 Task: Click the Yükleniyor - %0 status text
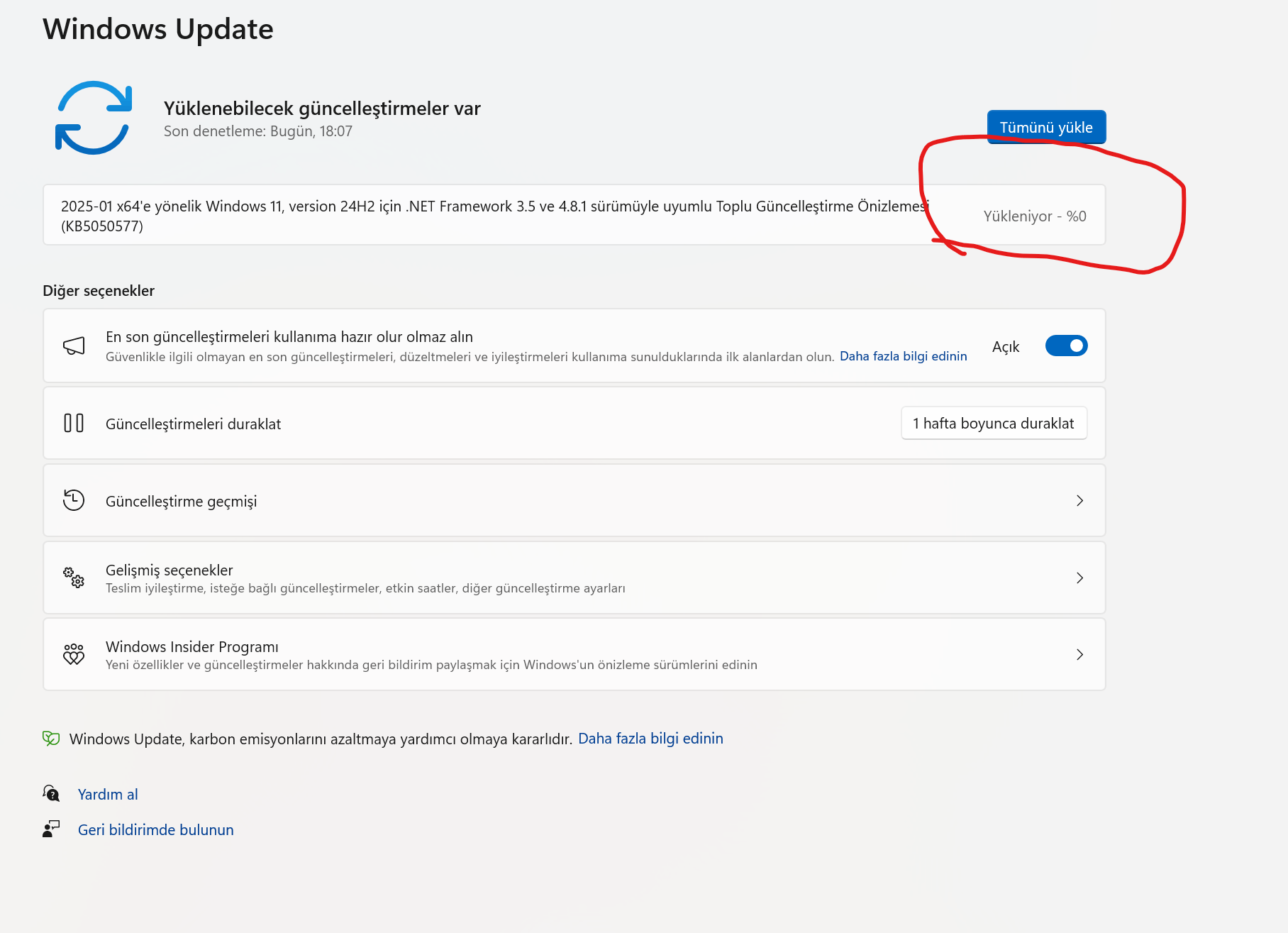click(1035, 216)
